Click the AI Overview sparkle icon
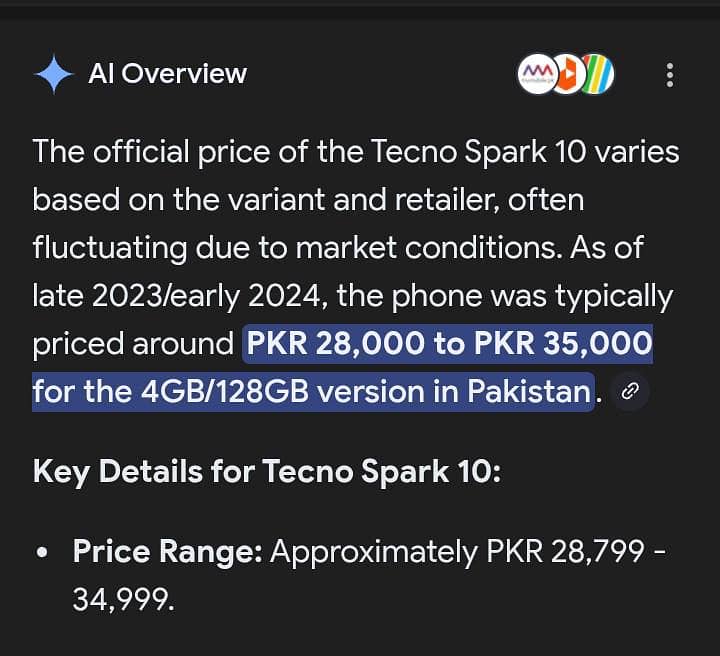 coord(53,74)
